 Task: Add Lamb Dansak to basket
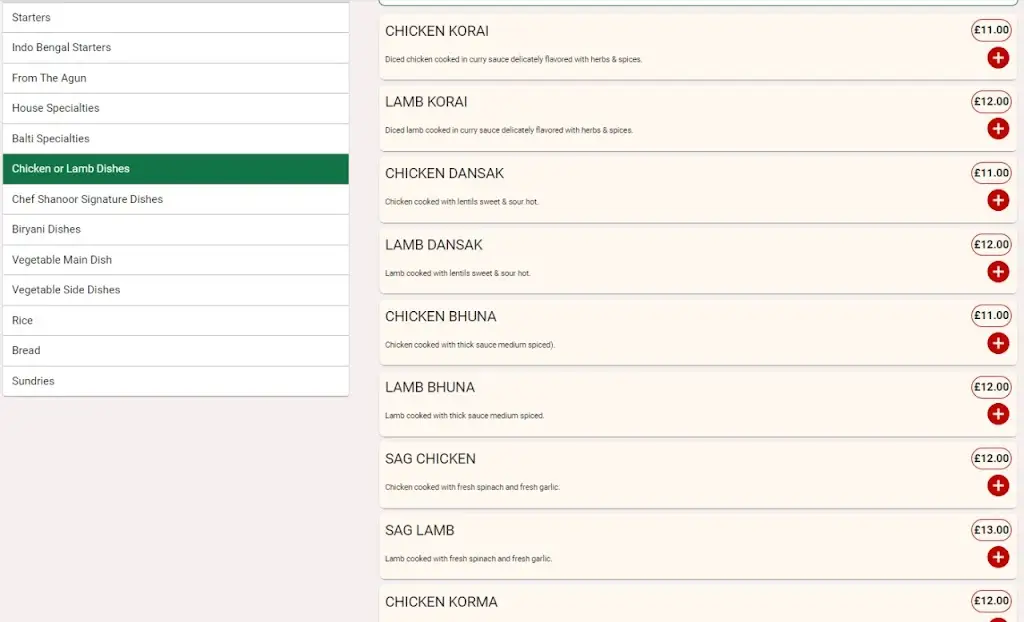[997, 272]
